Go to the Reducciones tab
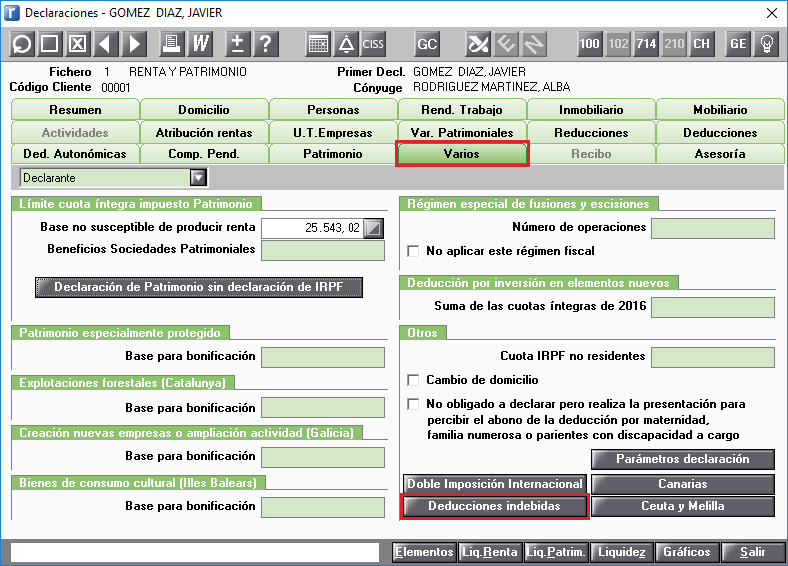This screenshot has width=788, height=566. pyautogui.click(x=591, y=133)
